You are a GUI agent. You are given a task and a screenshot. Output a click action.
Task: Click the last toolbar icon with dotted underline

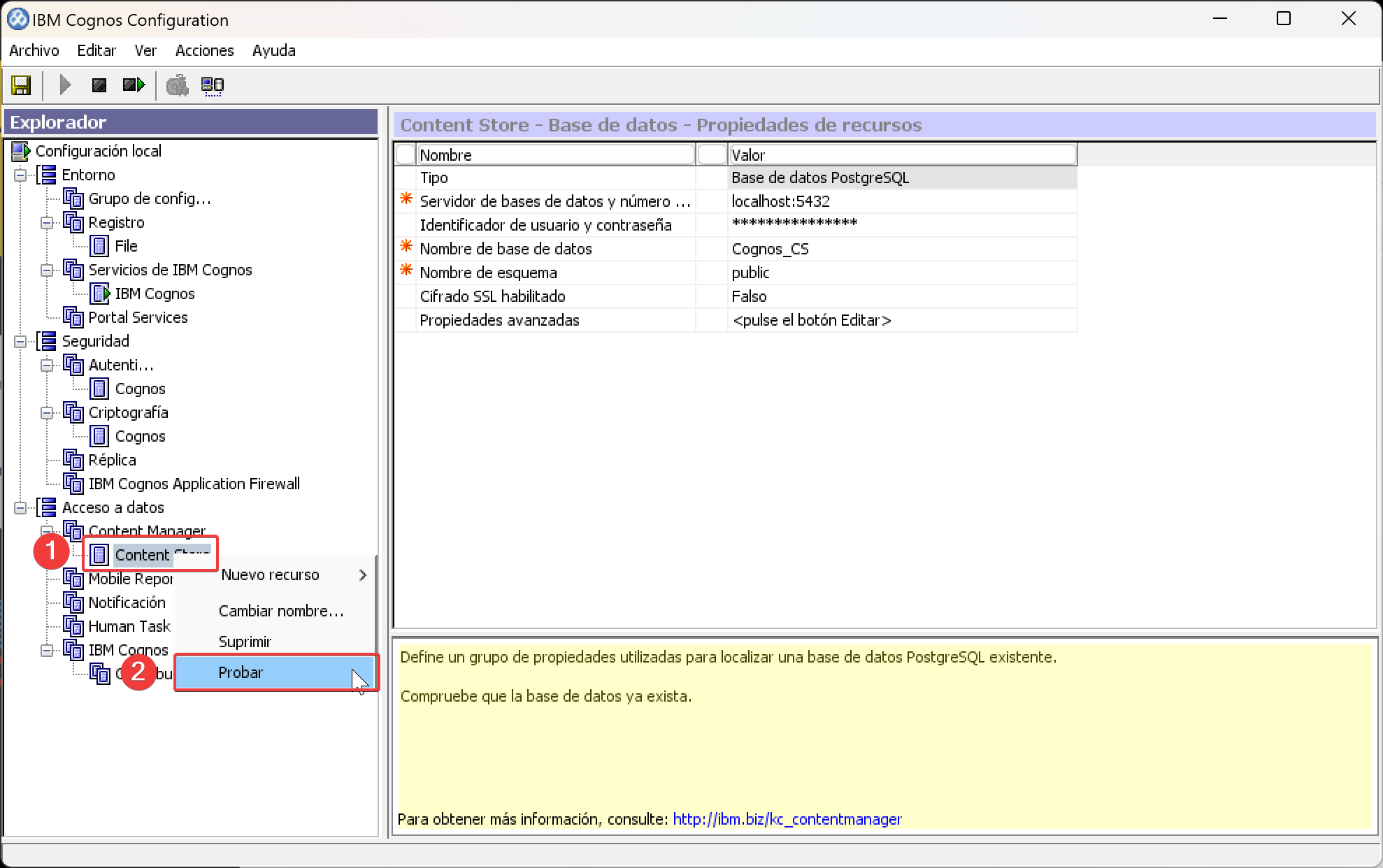pyautogui.click(x=213, y=86)
